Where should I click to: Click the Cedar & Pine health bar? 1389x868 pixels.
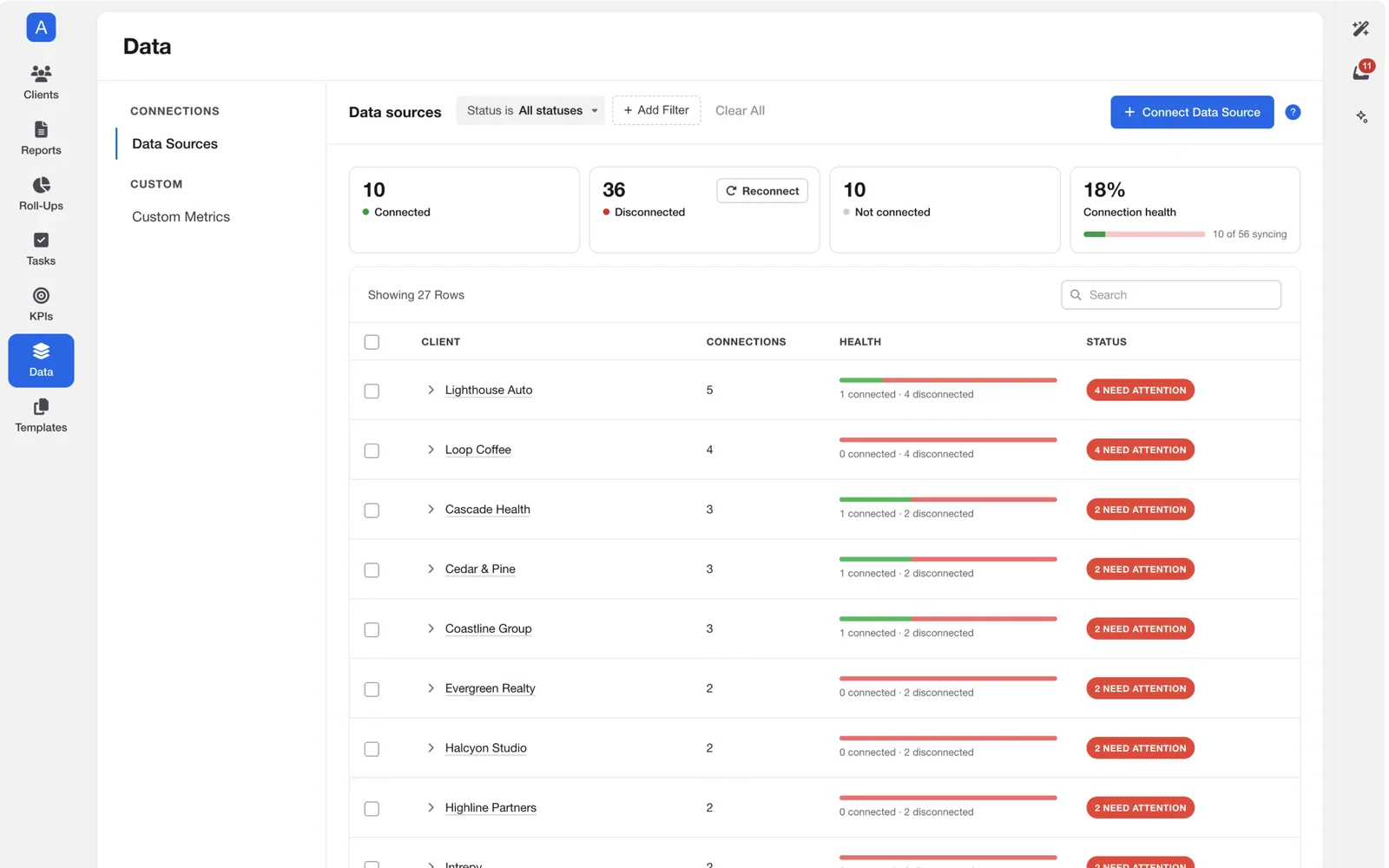click(x=948, y=559)
